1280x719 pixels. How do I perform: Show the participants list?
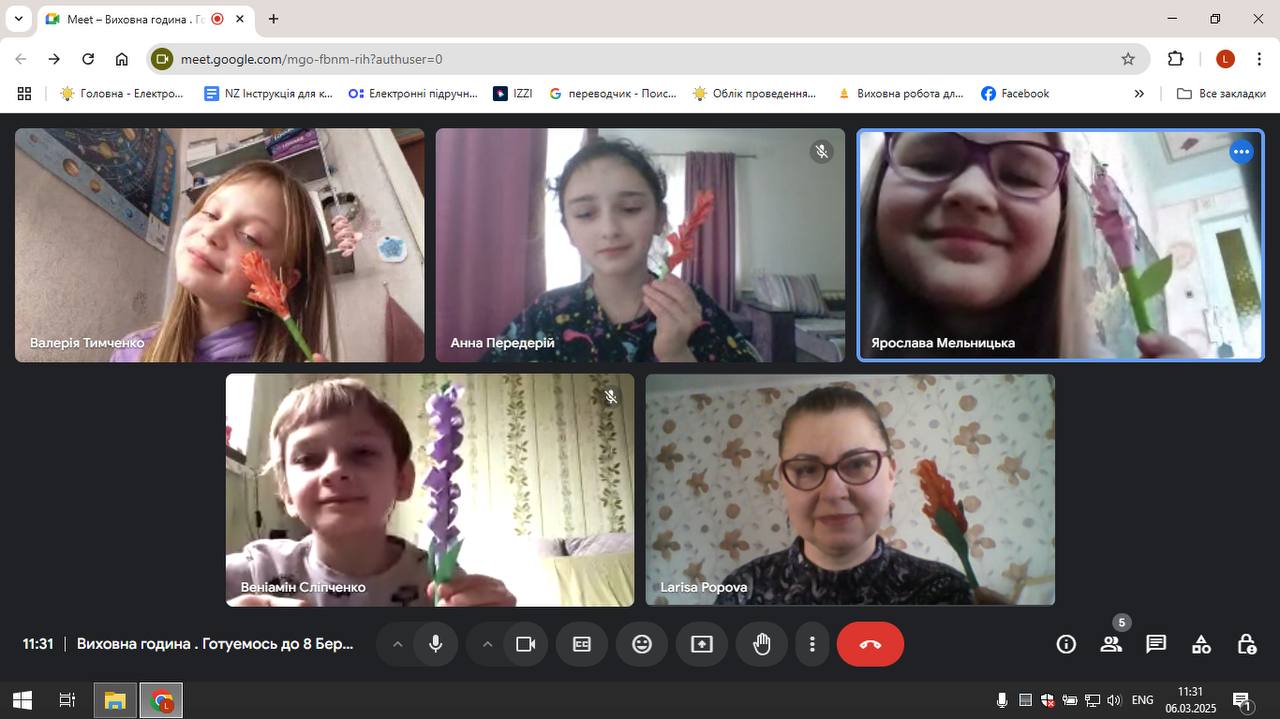(x=1111, y=644)
